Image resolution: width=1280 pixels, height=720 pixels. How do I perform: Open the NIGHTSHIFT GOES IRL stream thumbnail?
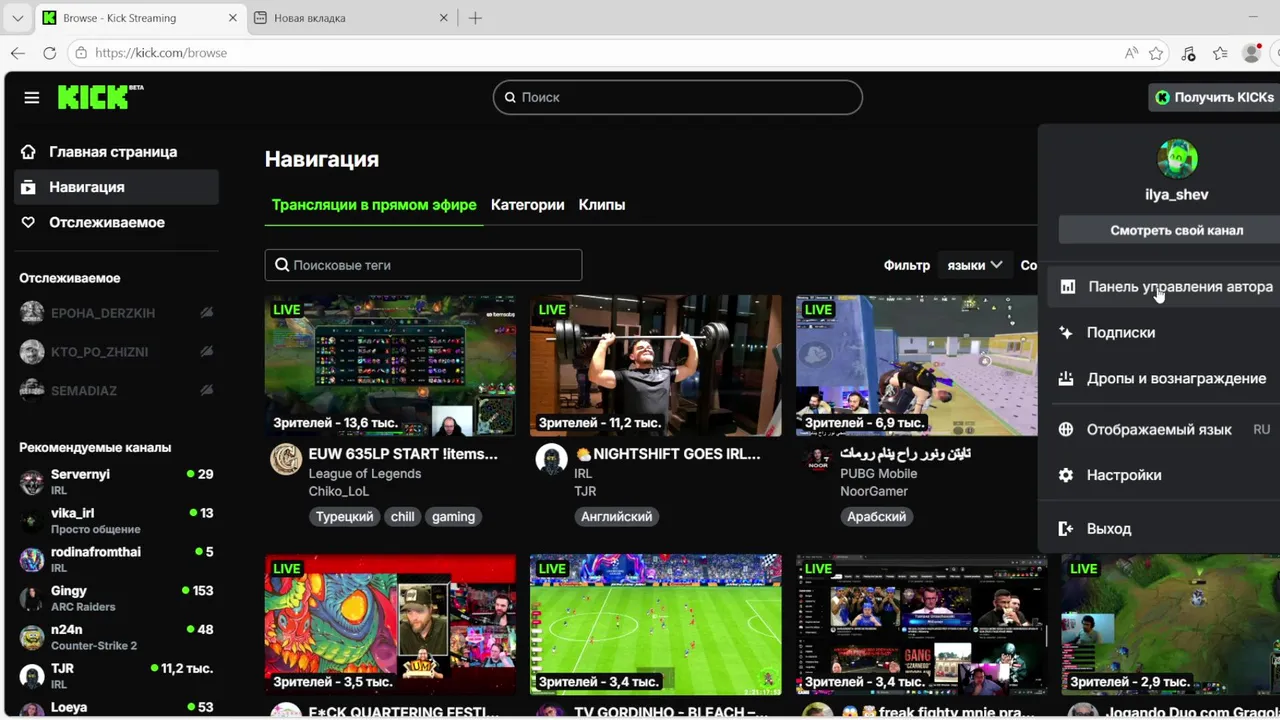coord(656,366)
